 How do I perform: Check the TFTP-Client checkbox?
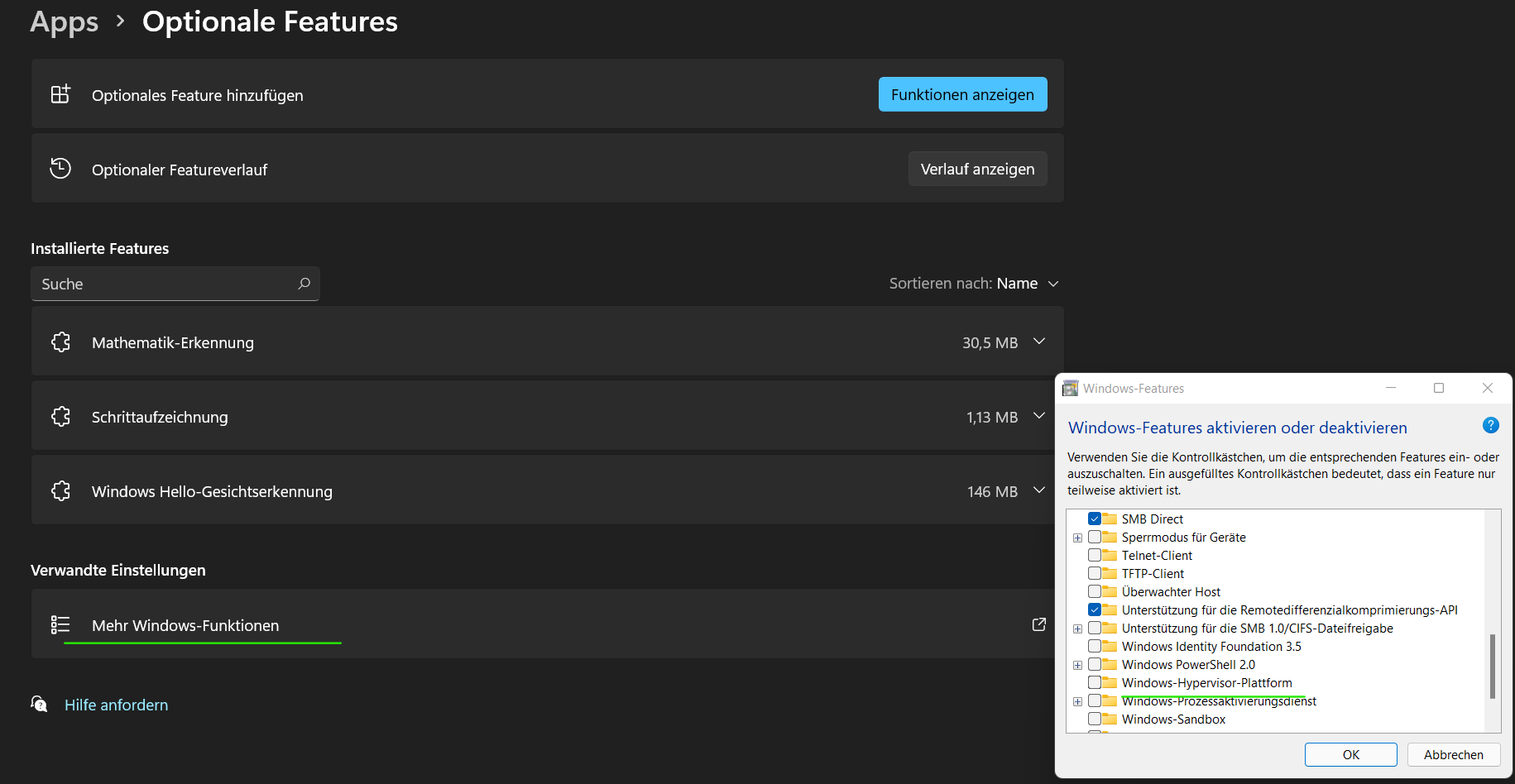coord(1095,573)
